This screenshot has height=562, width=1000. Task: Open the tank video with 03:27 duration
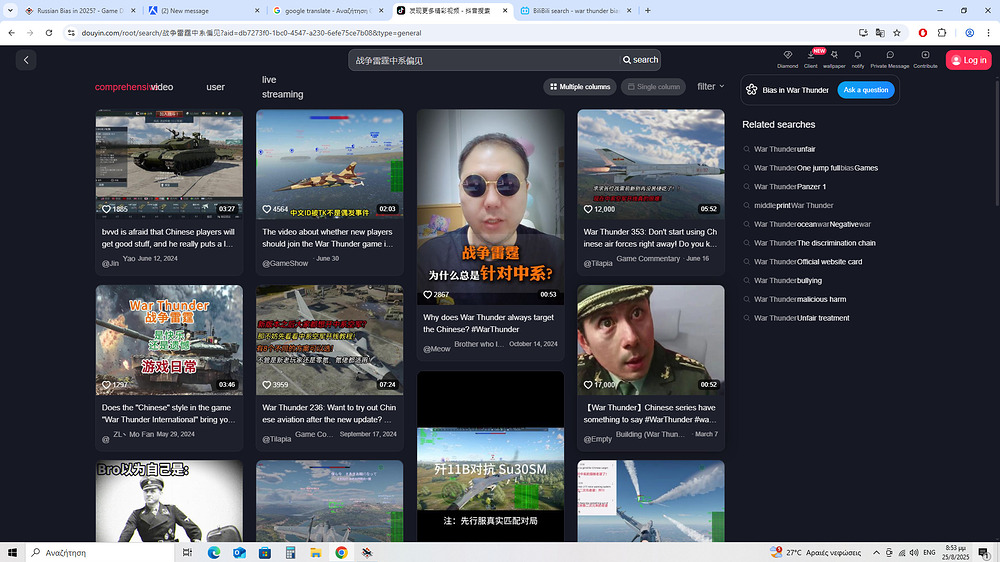[x=169, y=164]
